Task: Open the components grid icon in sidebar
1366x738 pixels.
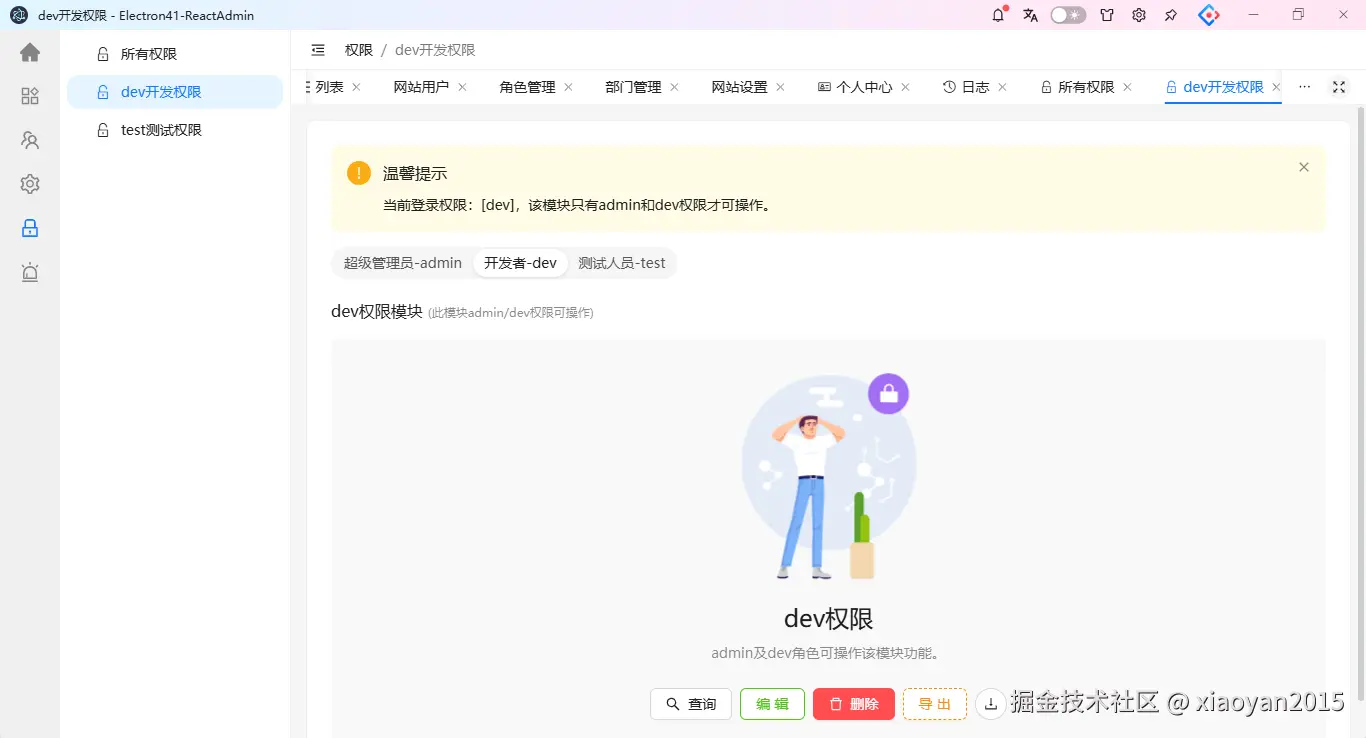Action: click(30, 96)
